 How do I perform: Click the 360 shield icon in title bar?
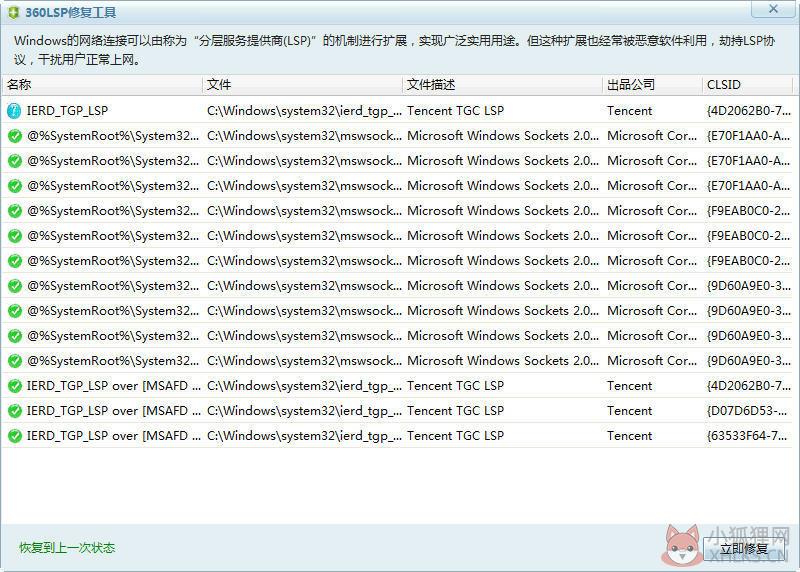point(13,12)
